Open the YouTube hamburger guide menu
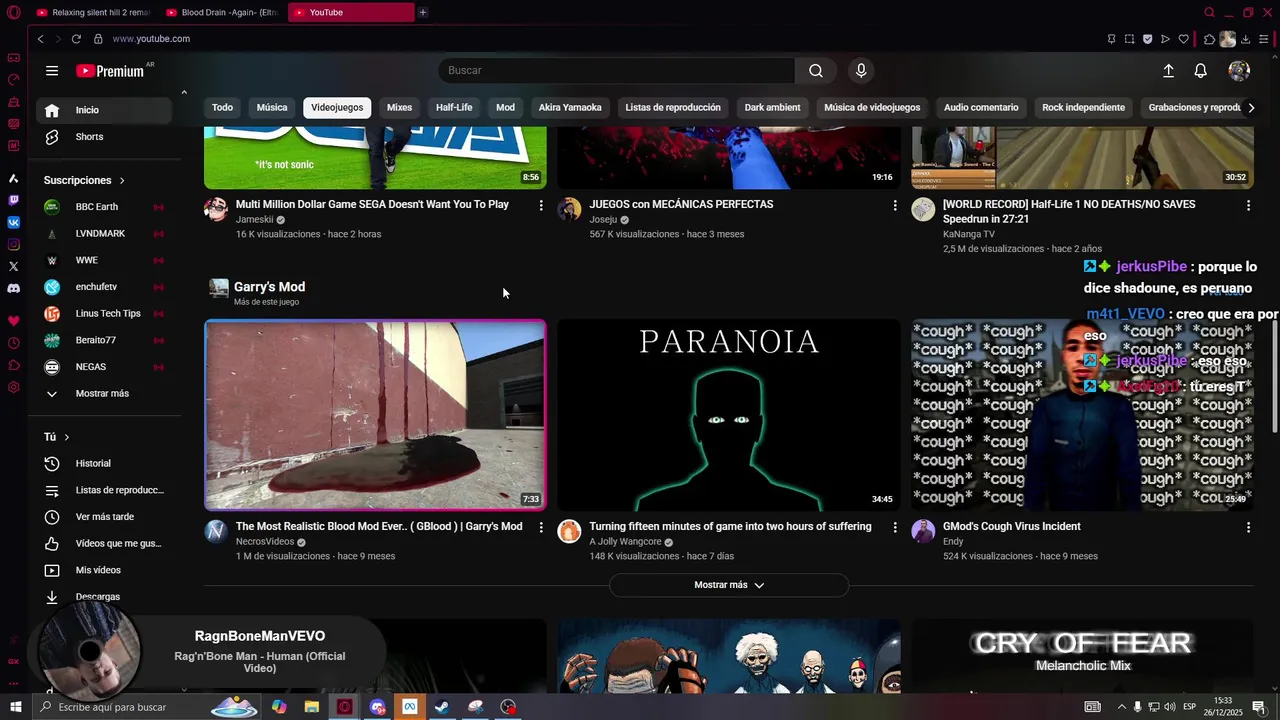The image size is (1280, 720). pyautogui.click(x=52, y=71)
